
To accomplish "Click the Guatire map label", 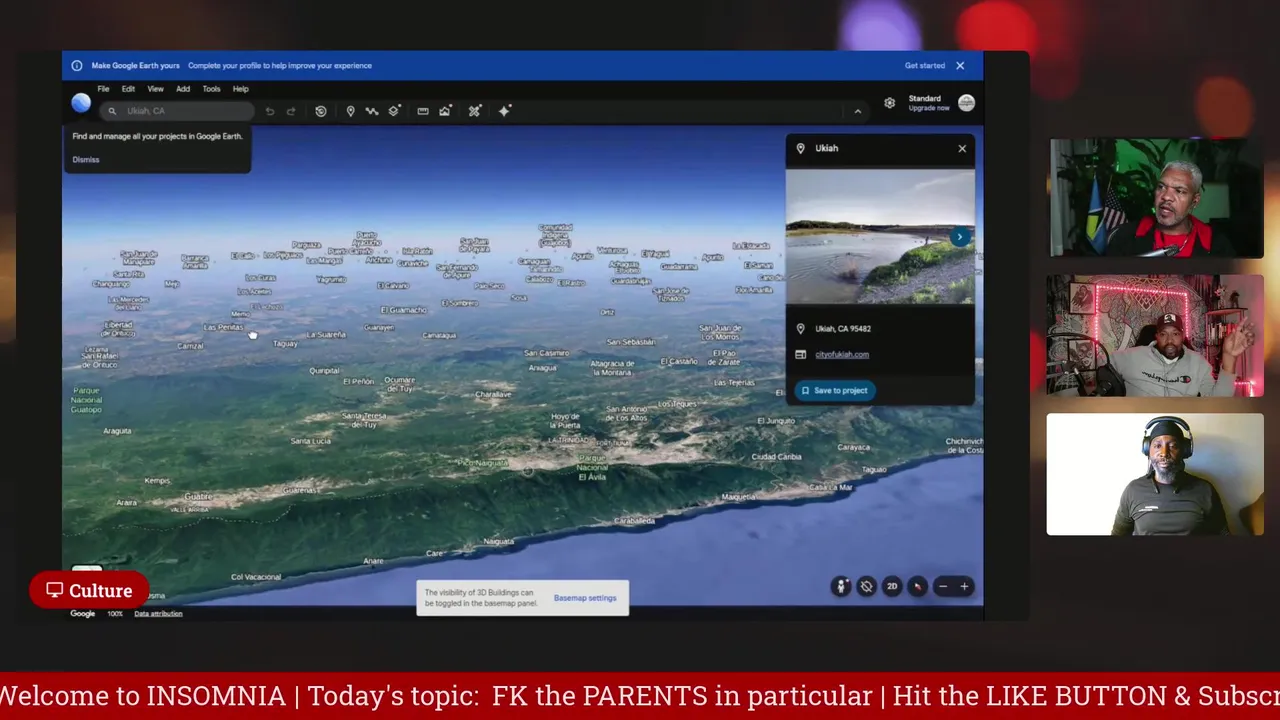I will 198,497.
